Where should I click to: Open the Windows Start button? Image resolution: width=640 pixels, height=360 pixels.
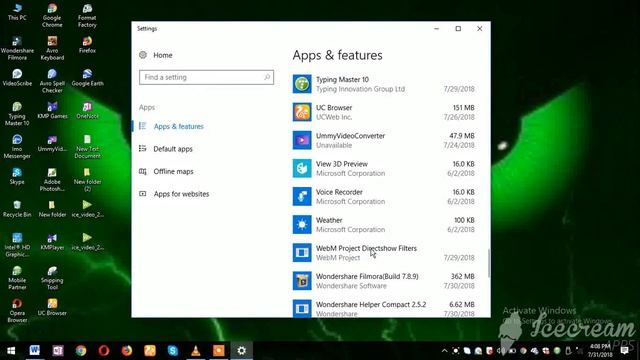11,351
